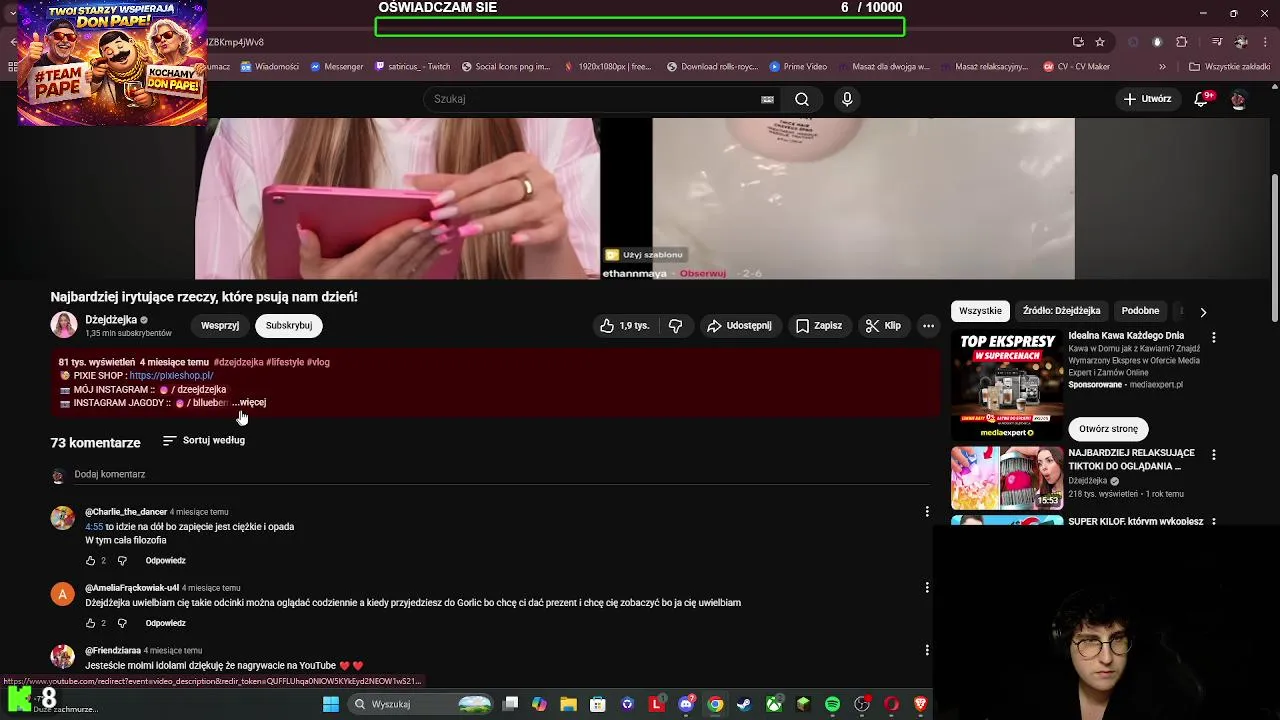
Task: Select the Źródło: Dżejdżejka chip
Action: (x=1061, y=311)
